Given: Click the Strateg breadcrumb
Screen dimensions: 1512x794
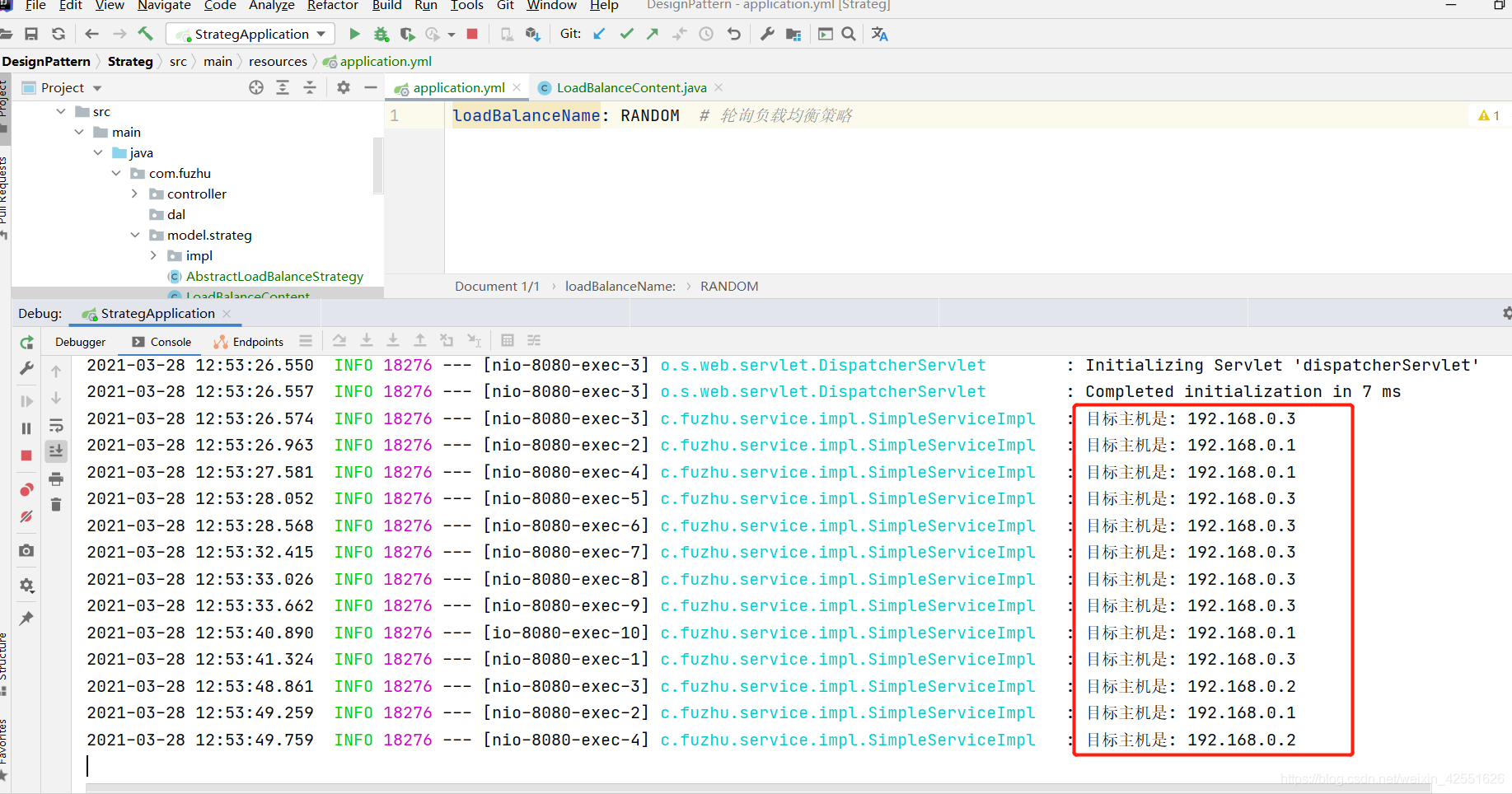Looking at the screenshot, I should point(130,61).
